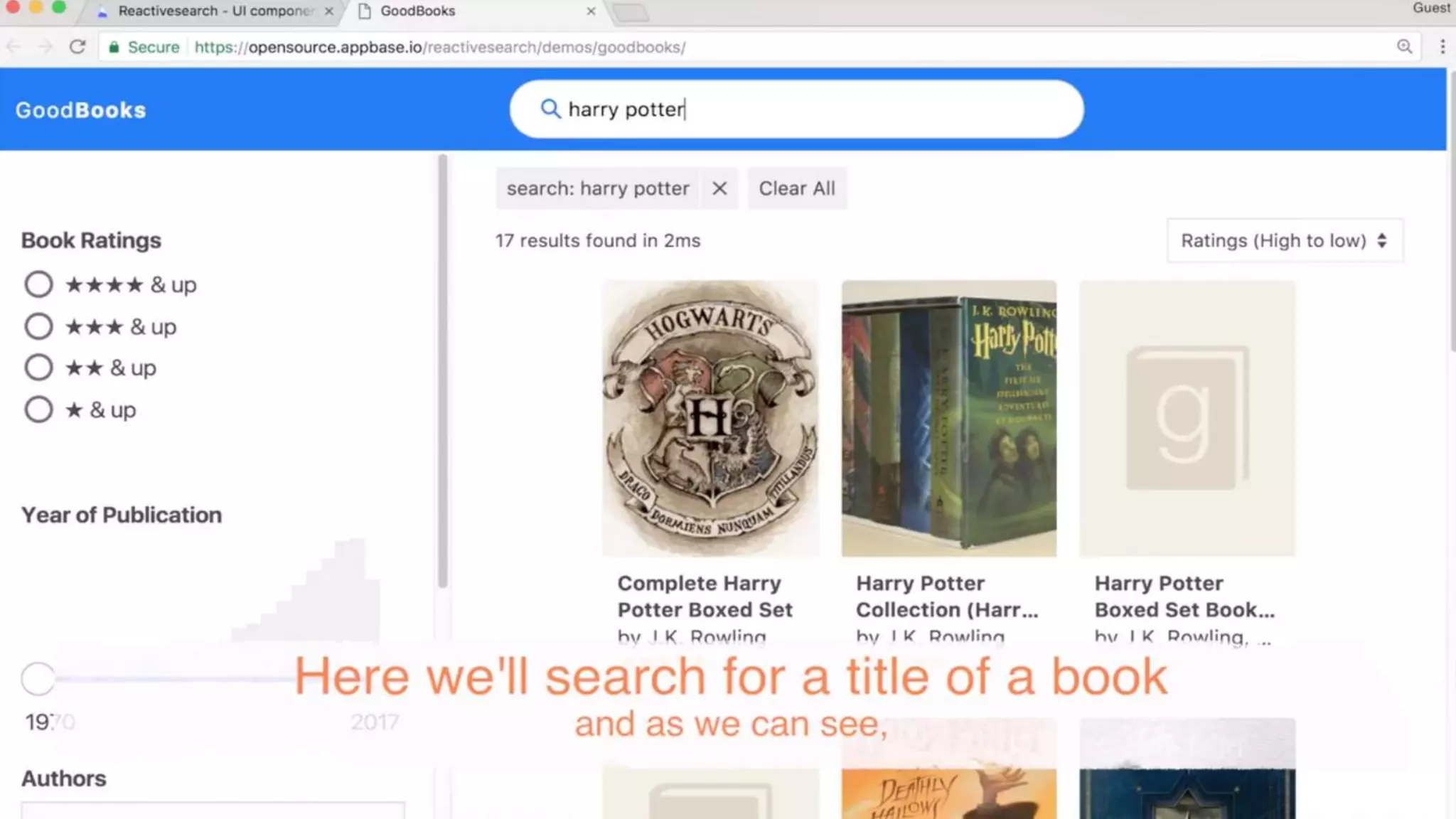Screen dimensions: 1456x819
Task: Click the browser reload icon
Action: pos(77,47)
